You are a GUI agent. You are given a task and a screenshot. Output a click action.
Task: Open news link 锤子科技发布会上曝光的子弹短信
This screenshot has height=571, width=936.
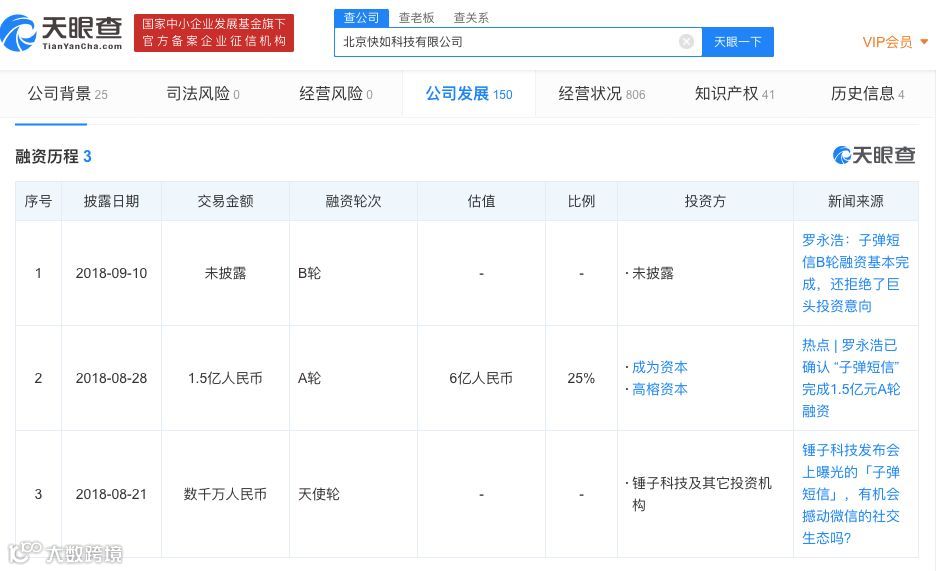pyautogui.click(x=851, y=494)
